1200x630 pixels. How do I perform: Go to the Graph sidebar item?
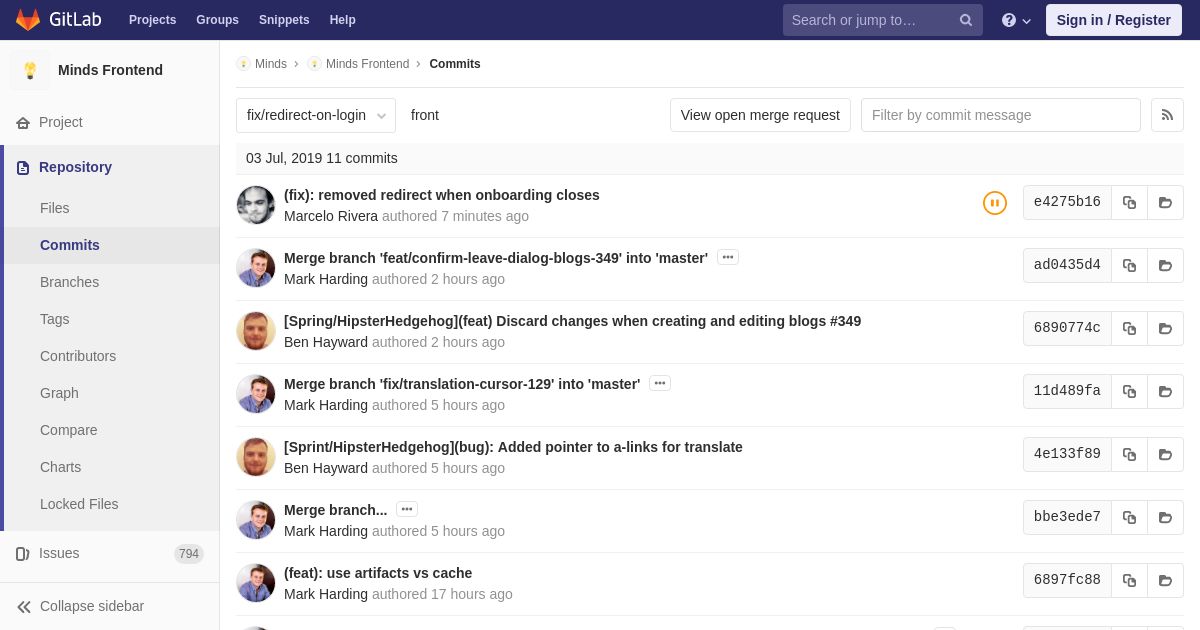click(59, 393)
